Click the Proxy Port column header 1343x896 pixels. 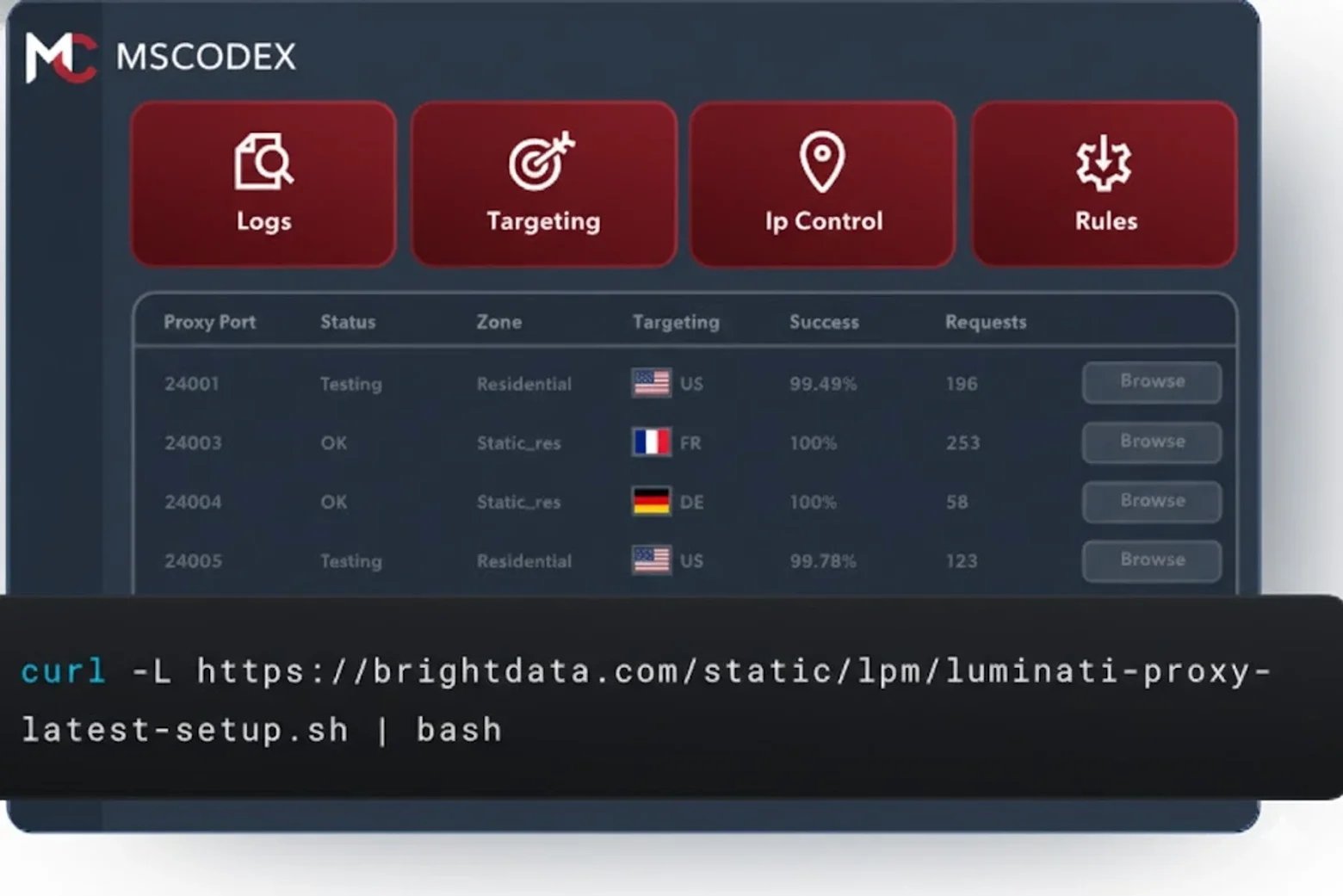[x=209, y=322]
